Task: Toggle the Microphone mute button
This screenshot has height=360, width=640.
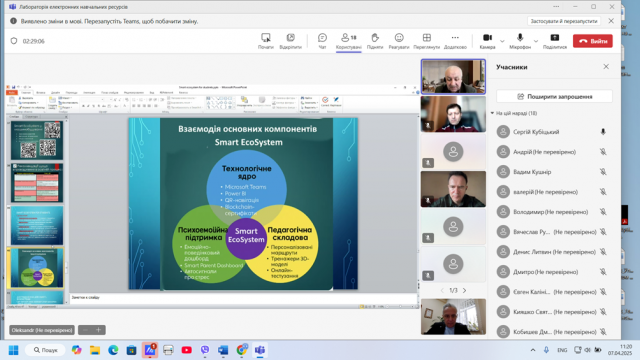Action: point(520,41)
